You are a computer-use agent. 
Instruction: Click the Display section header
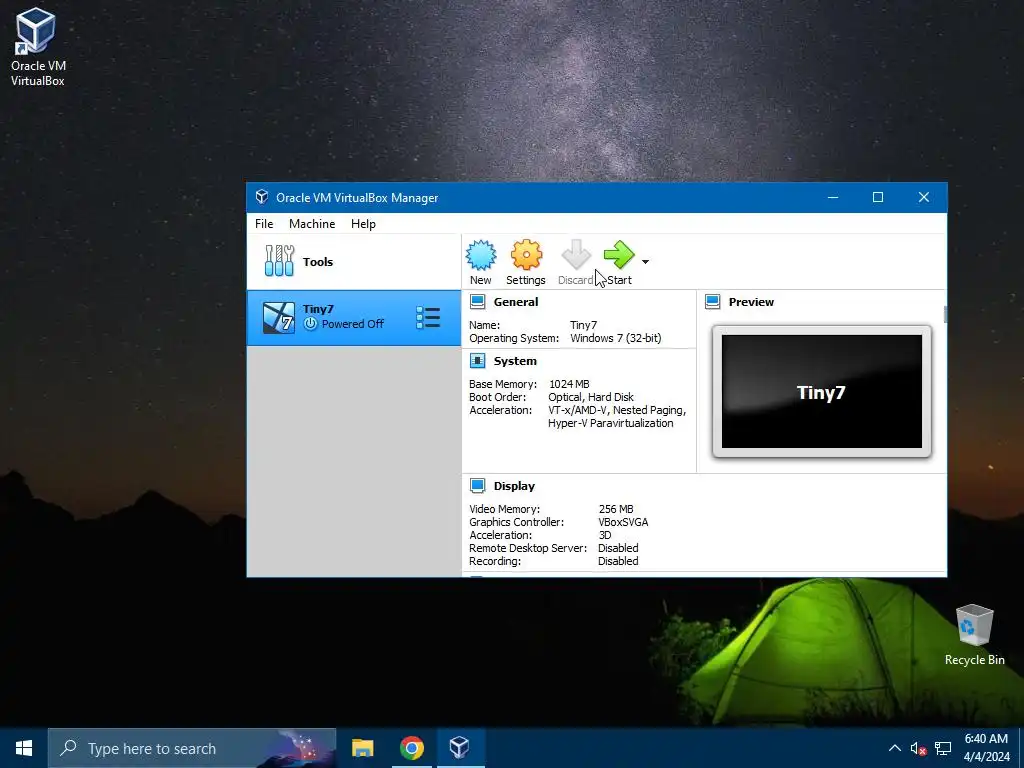coord(514,486)
